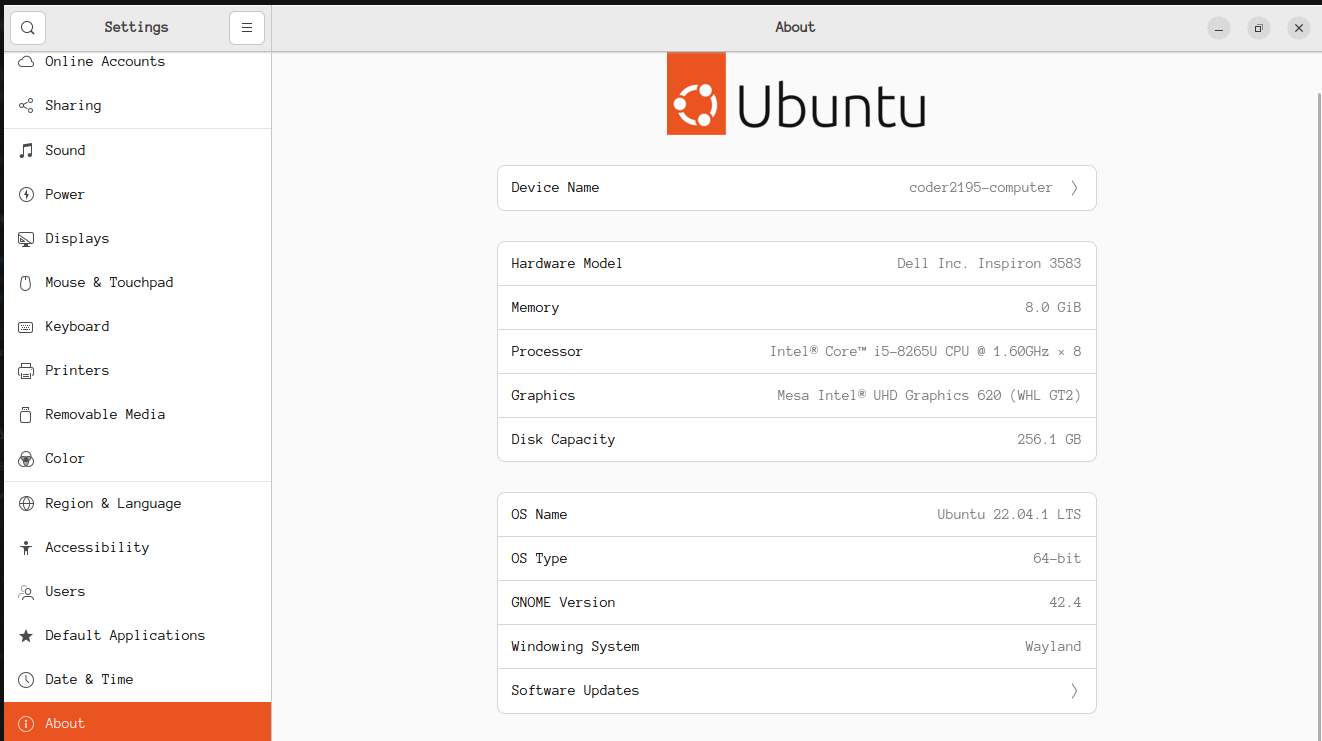Open the search magnifier in Settings
The width and height of the screenshot is (1322, 741).
27,27
